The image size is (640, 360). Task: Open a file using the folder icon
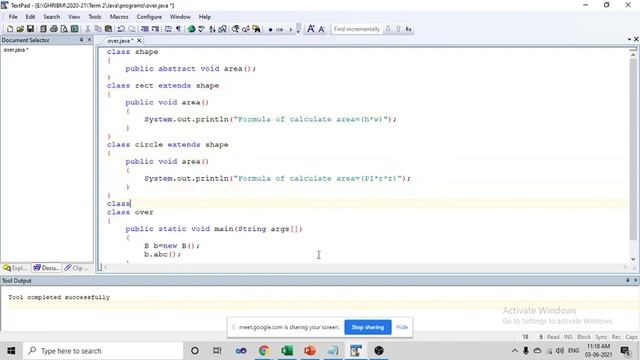pyautogui.click(x=20, y=29)
